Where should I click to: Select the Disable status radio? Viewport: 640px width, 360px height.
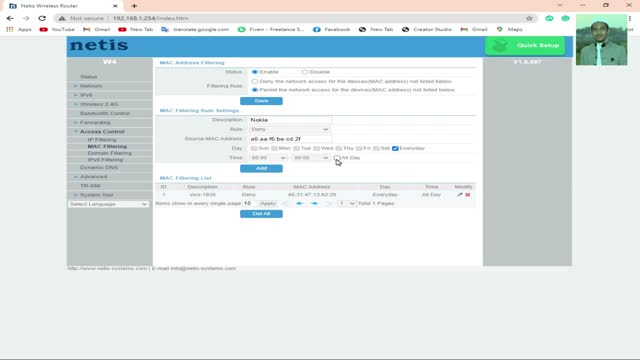pos(304,72)
